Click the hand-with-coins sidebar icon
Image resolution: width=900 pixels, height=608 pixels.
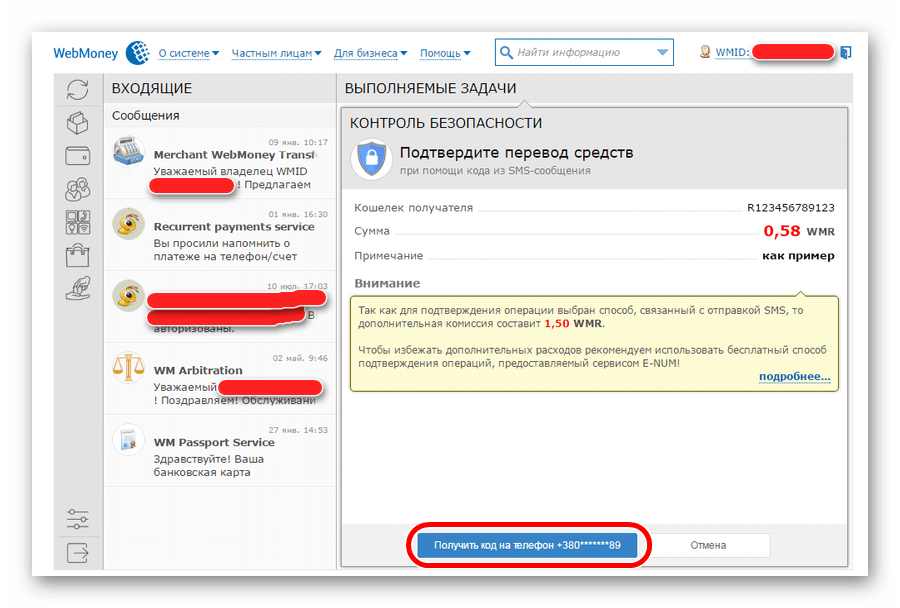[77, 288]
